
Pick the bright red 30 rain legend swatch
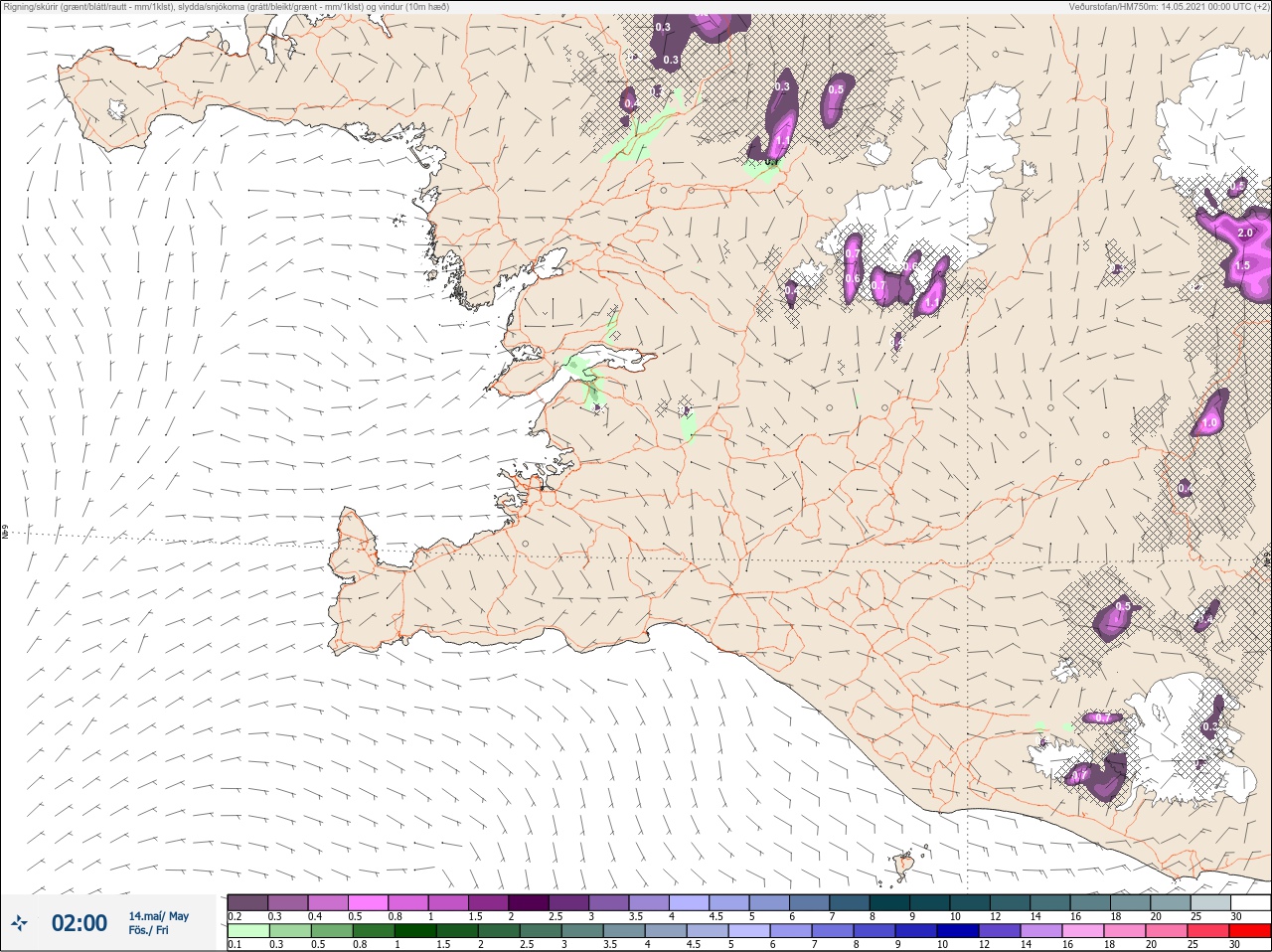click(1250, 931)
